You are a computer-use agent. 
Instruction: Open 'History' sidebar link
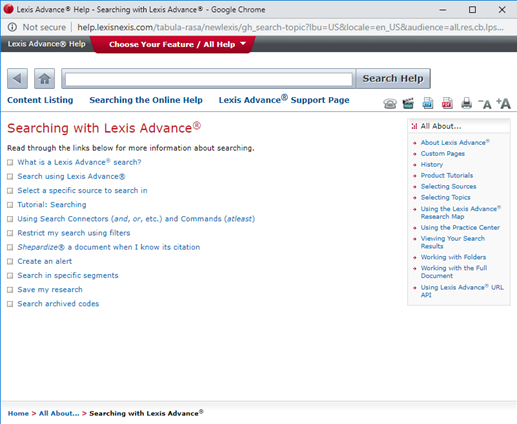click(x=432, y=165)
